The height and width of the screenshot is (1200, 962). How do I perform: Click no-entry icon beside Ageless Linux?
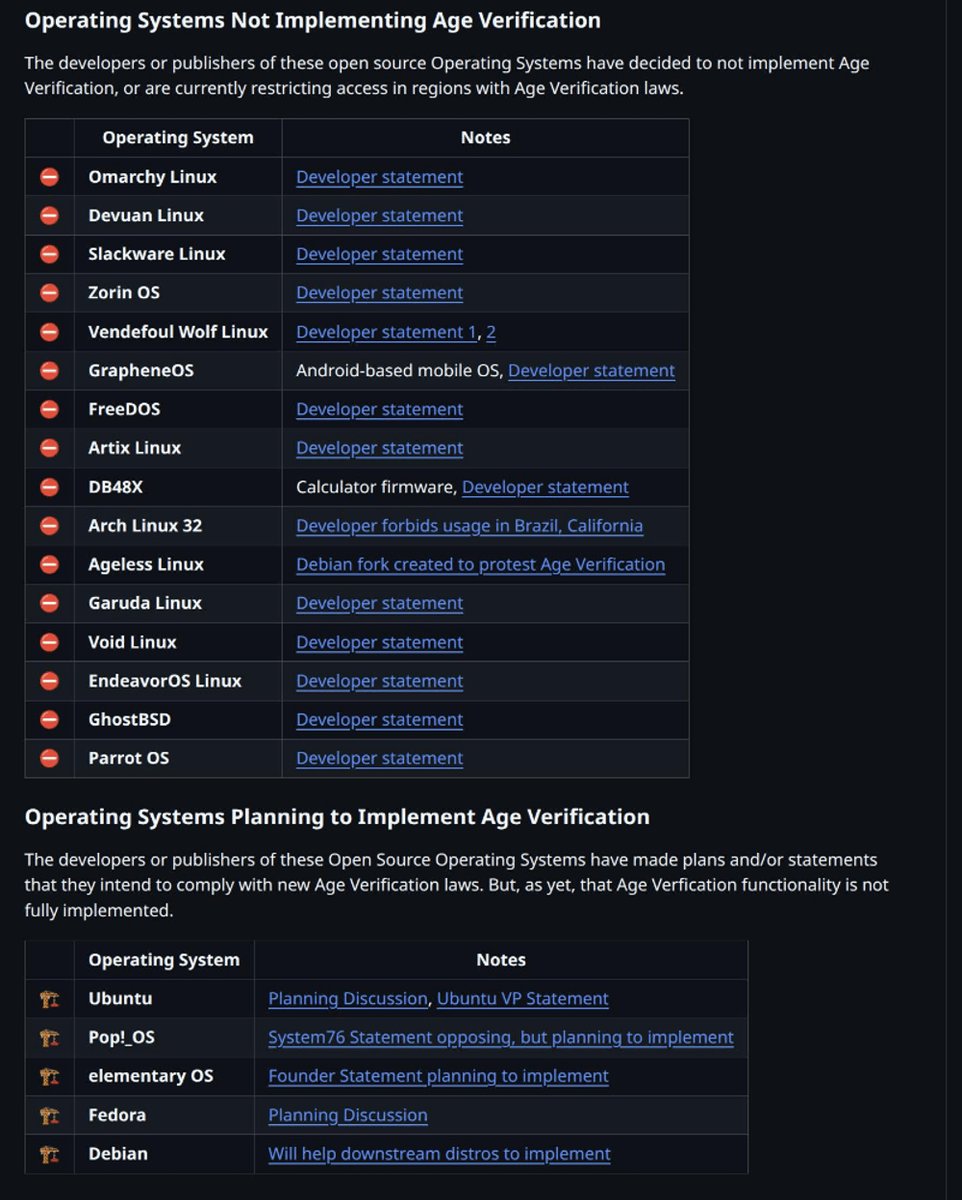[49, 565]
